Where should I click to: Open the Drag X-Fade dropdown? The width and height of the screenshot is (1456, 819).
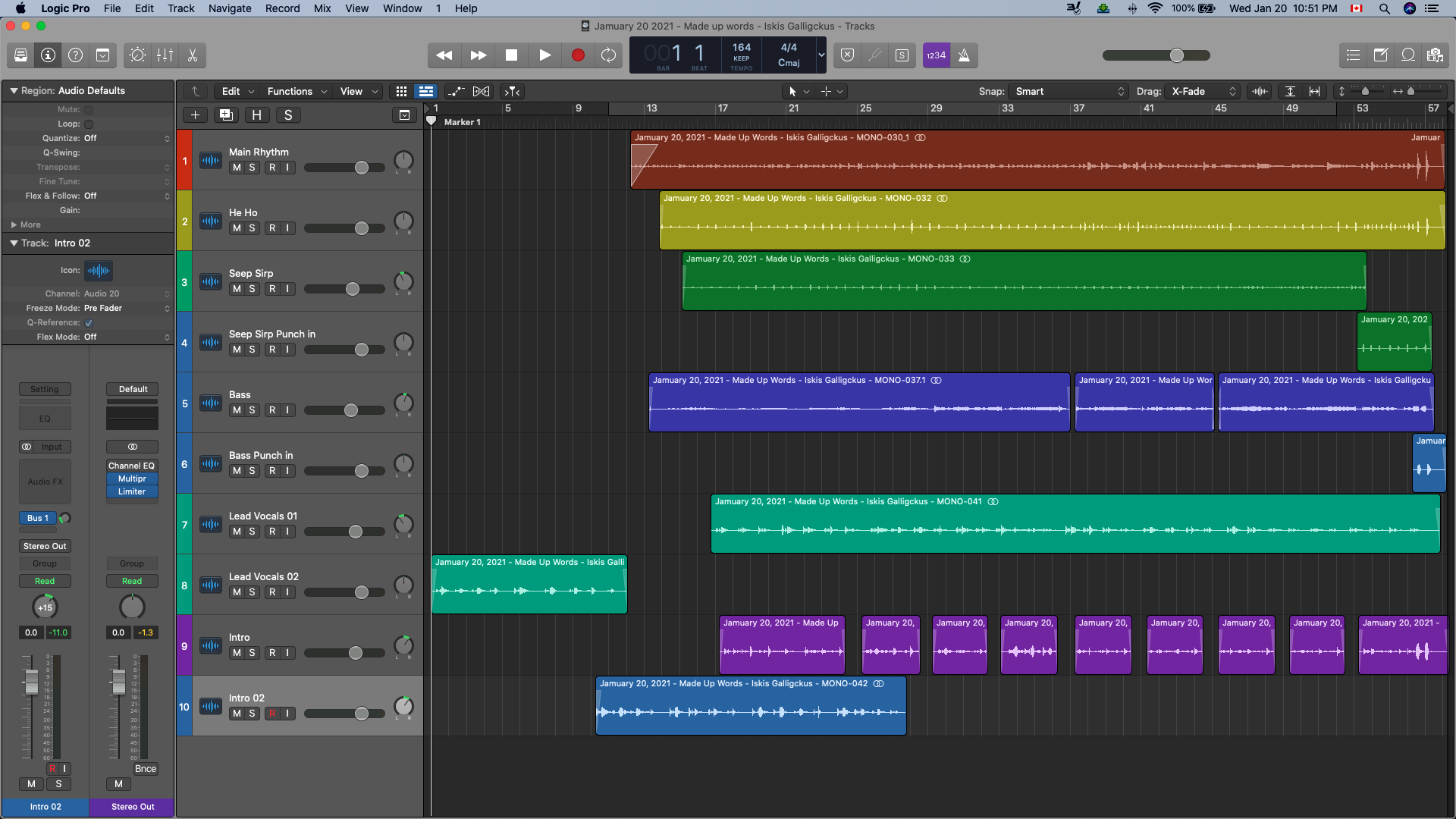coord(1203,92)
